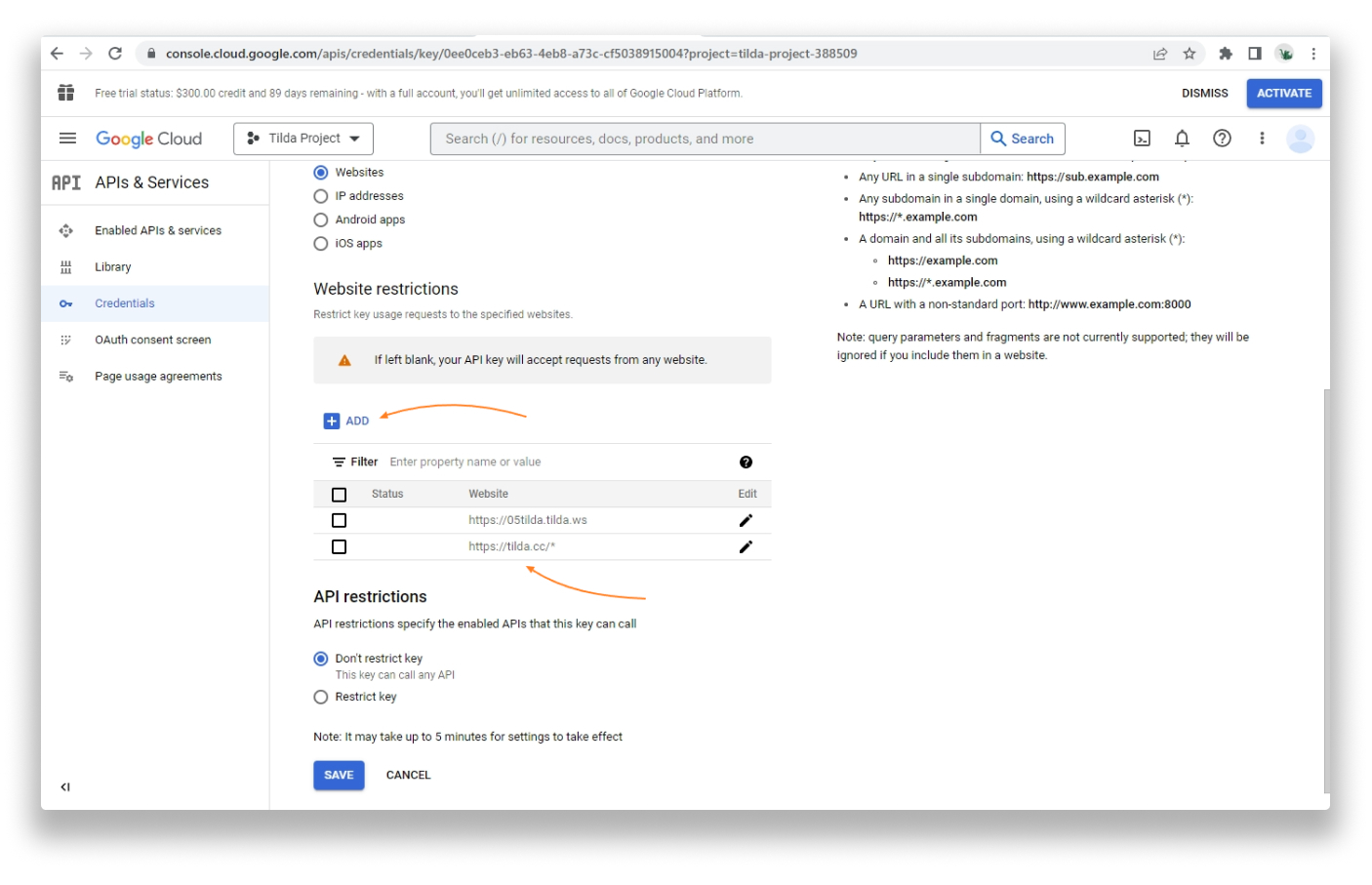The width and height of the screenshot is (1372, 885).
Task: Reload the page with refresh icon
Action: (115, 54)
